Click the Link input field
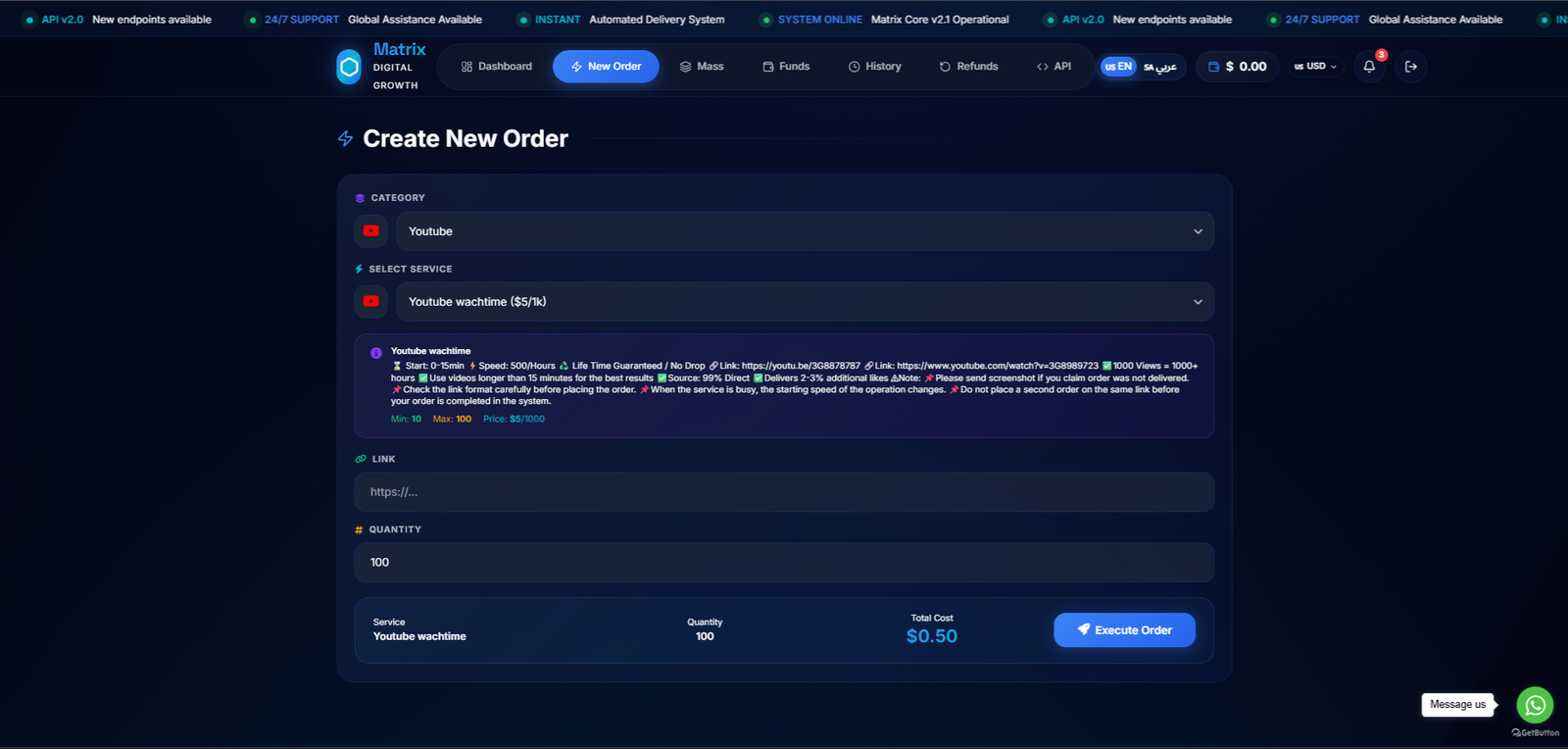The height and width of the screenshot is (749, 1568). pos(784,492)
